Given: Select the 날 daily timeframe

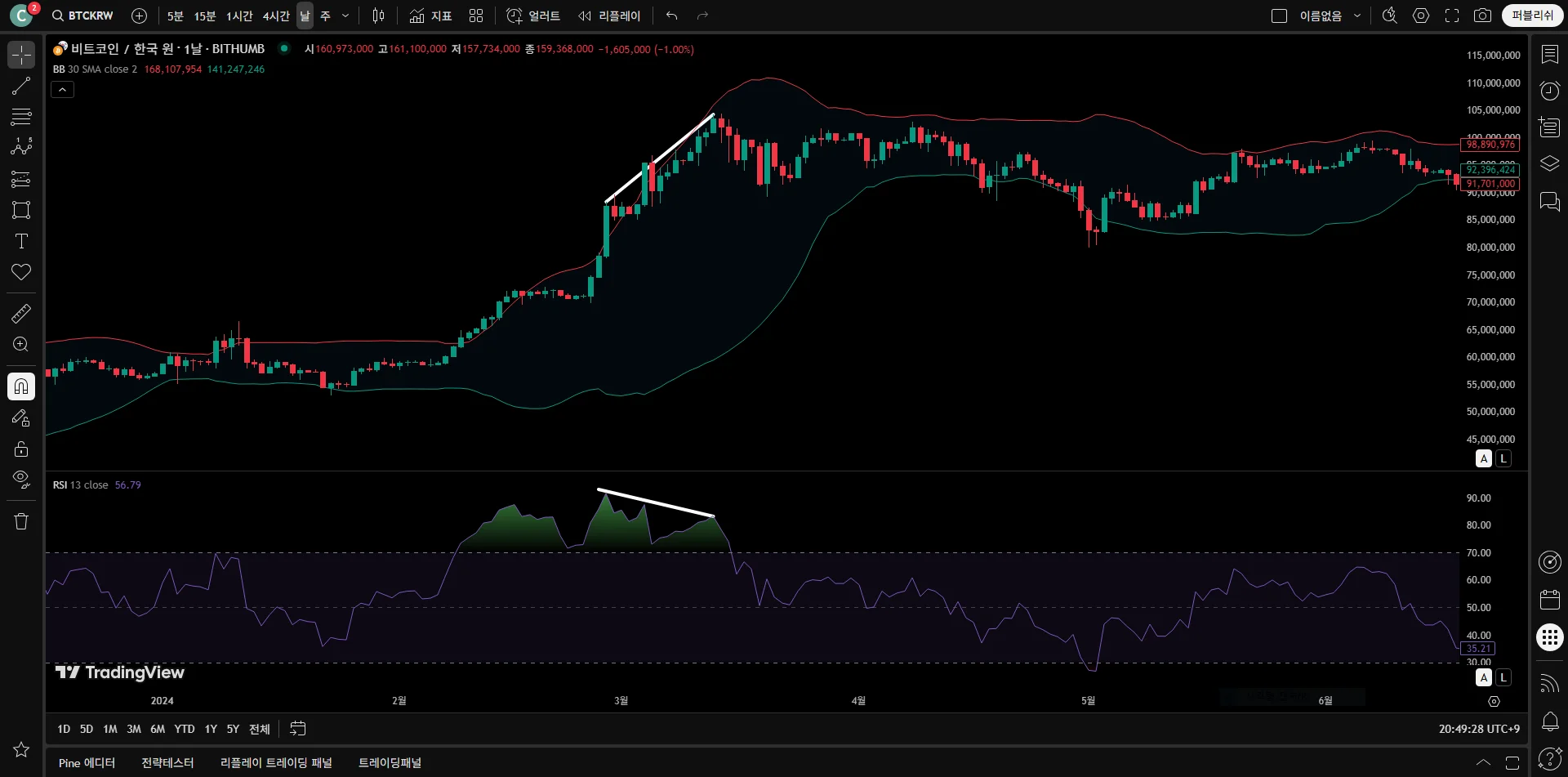Looking at the screenshot, I should (305, 16).
